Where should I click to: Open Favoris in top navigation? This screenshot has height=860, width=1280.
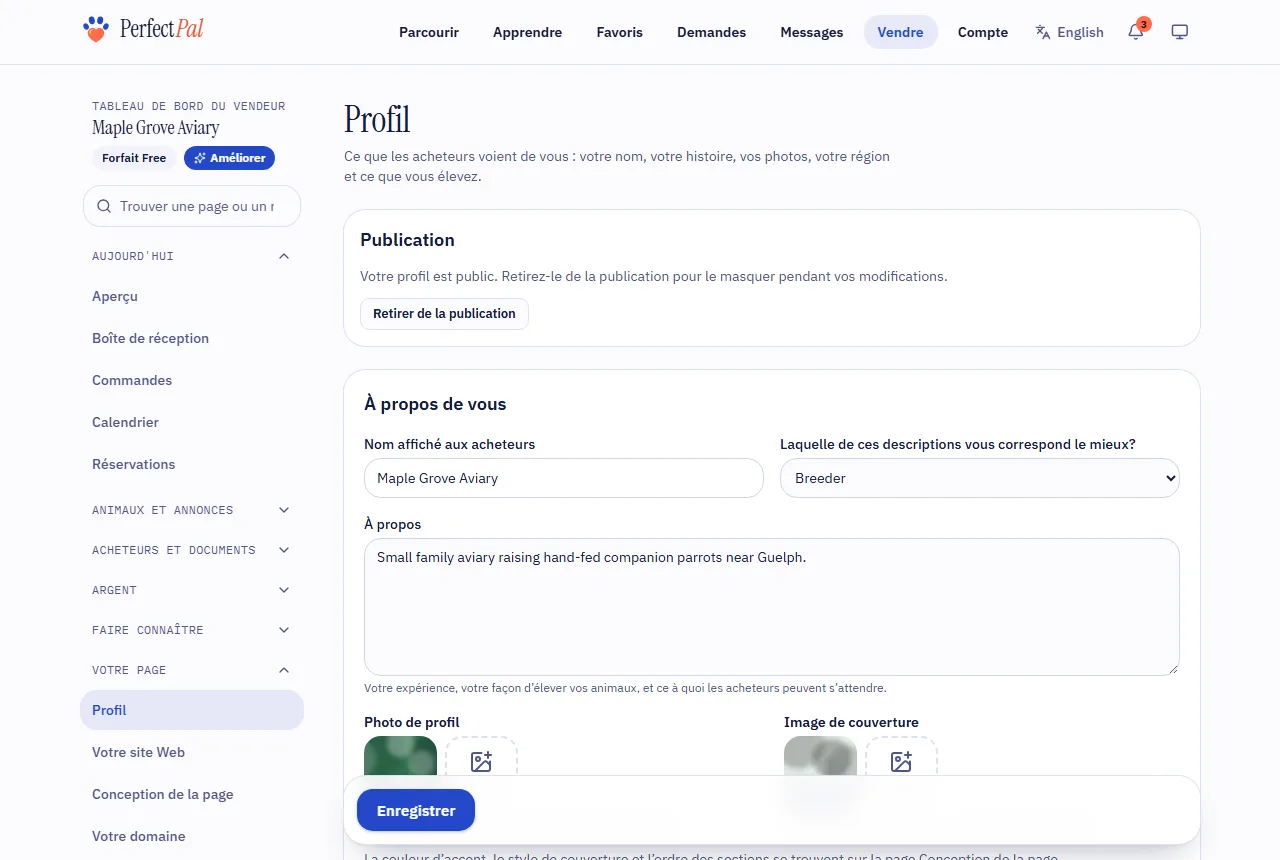620,32
